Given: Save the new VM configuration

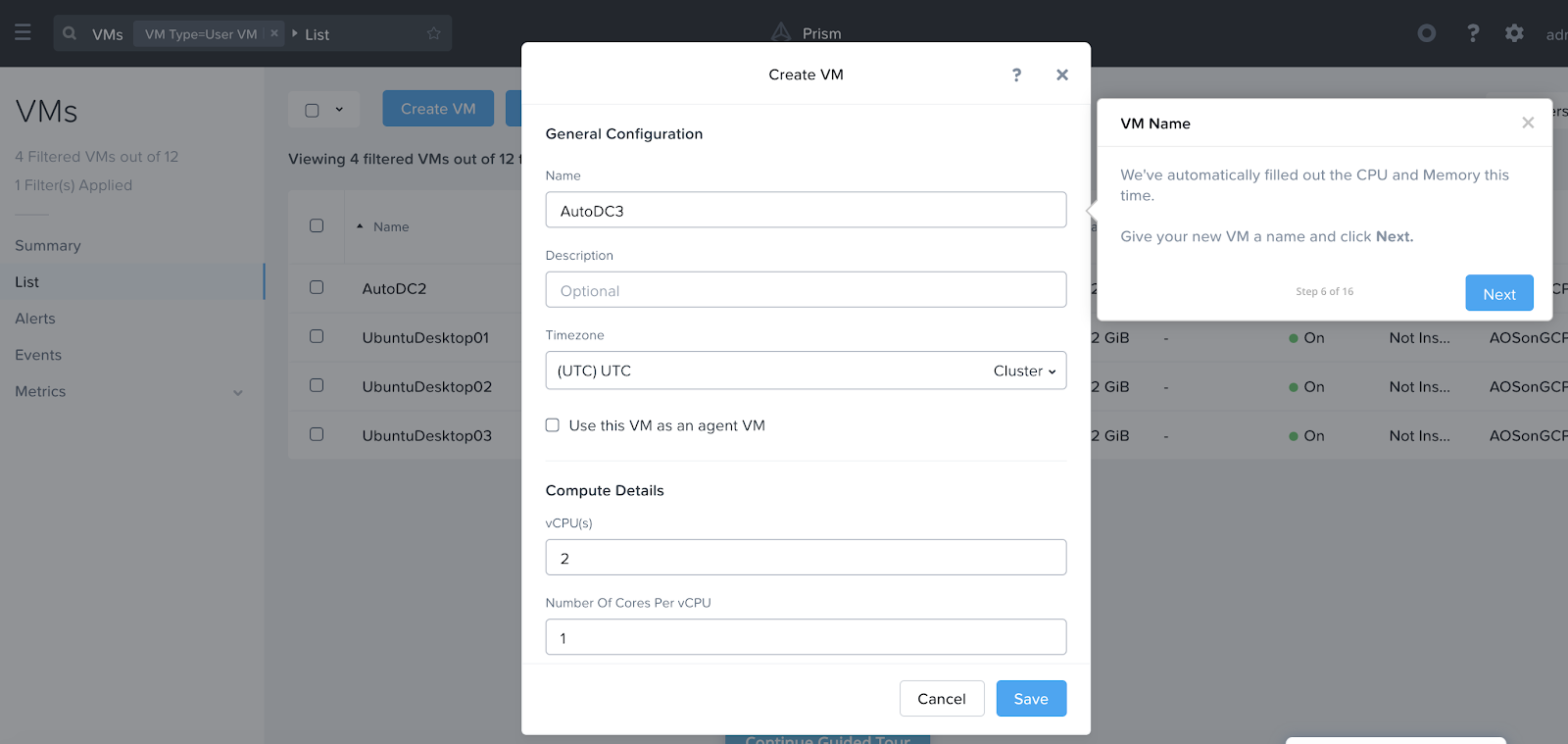Looking at the screenshot, I should coord(1031,699).
